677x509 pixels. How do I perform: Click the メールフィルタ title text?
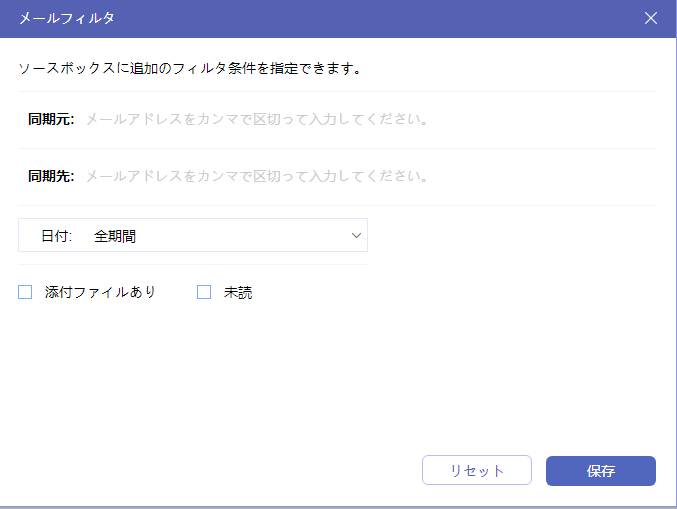[66, 18]
